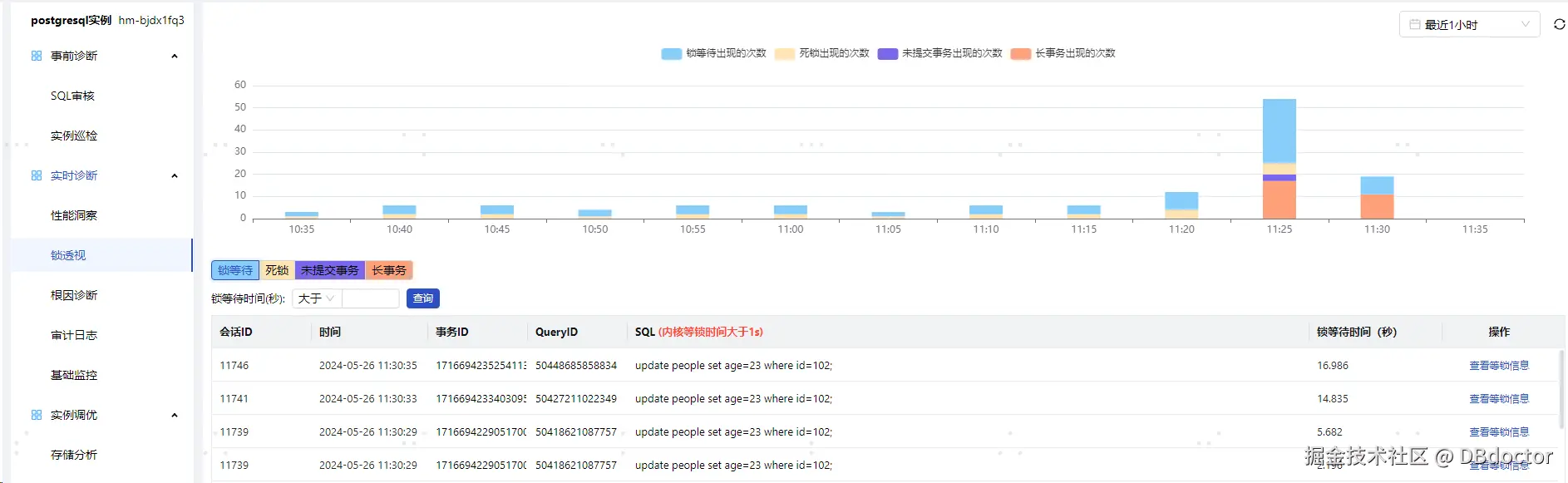This screenshot has width=1568, height=483.
Task: Open 实例巡检 in the sidebar
Action: click(x=73, y=136)
